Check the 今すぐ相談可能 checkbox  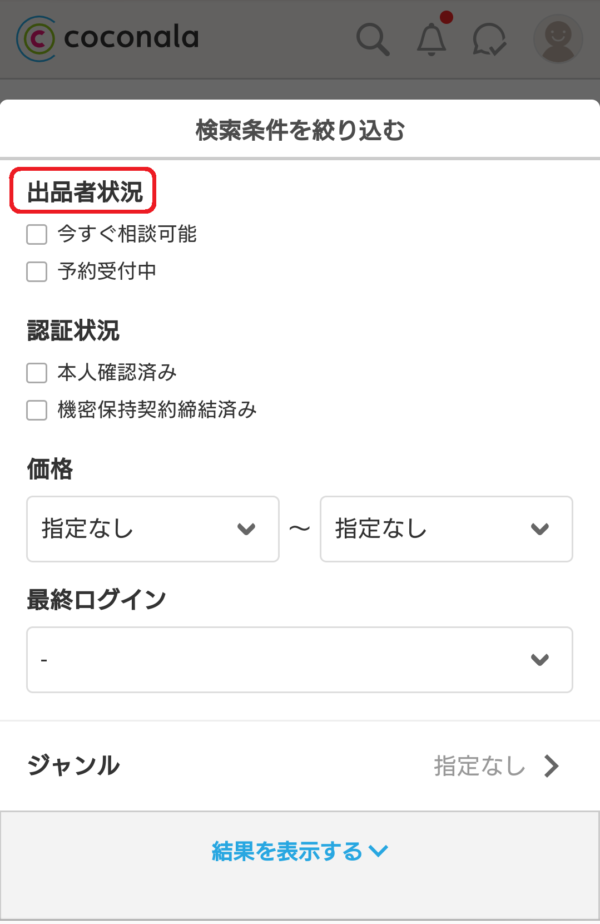pyautogui.click(x=37, y=235)
